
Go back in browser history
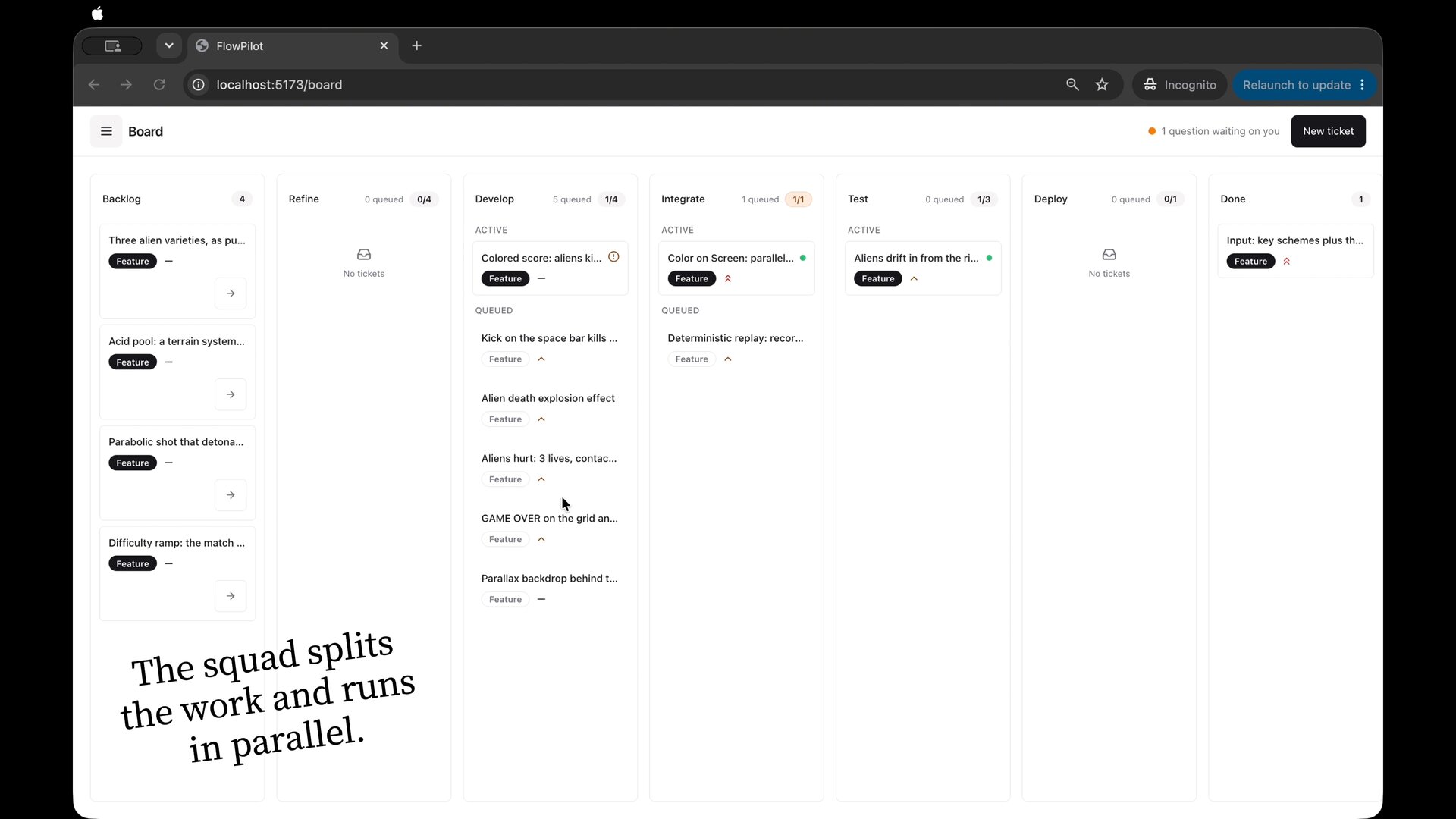(94, 85)
